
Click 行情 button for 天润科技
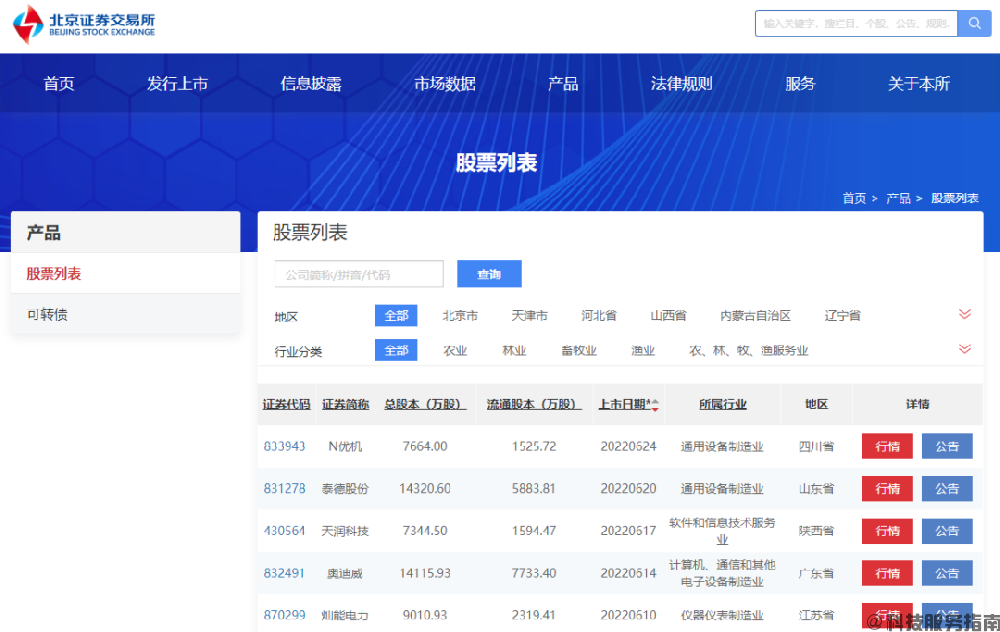point(887,531)
